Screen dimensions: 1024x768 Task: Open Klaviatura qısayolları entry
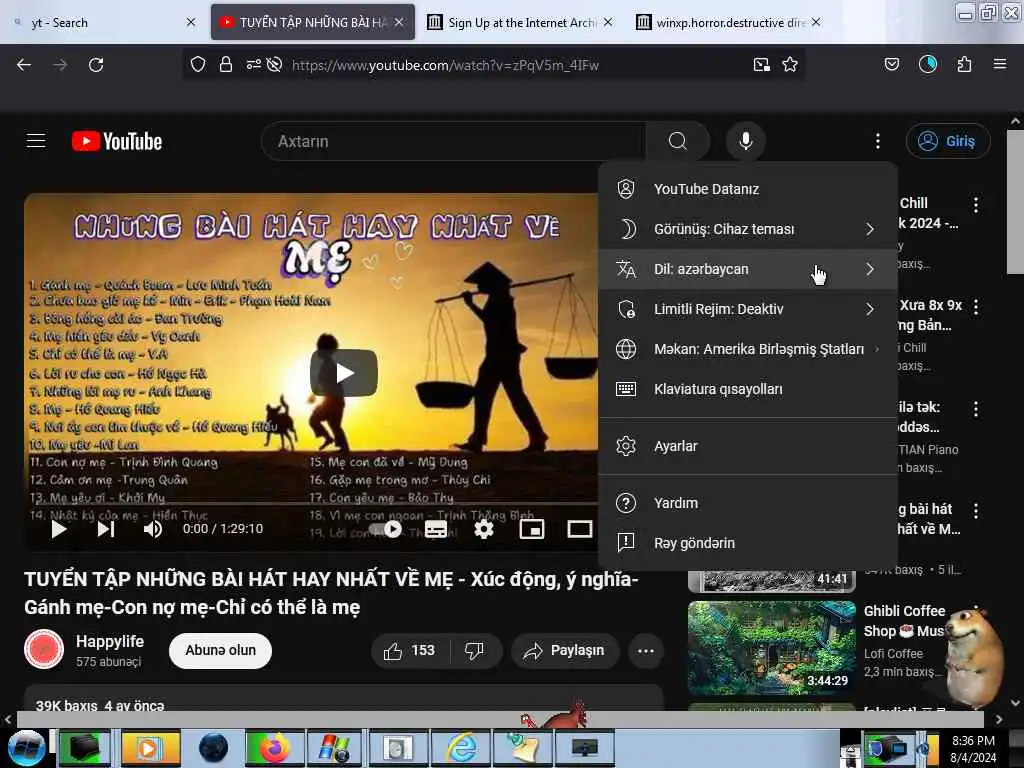pyautogui.click(x=748, y=389)
